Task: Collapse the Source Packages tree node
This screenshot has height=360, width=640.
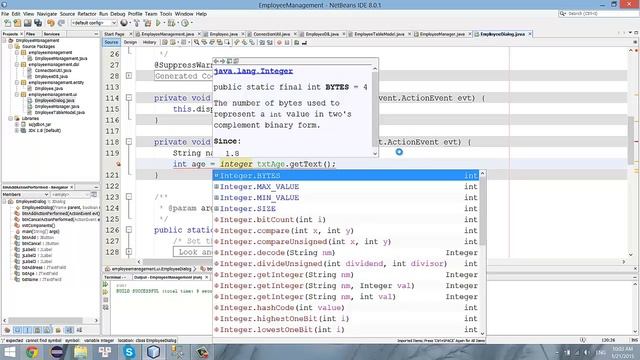Action: [x=11, y=47]
